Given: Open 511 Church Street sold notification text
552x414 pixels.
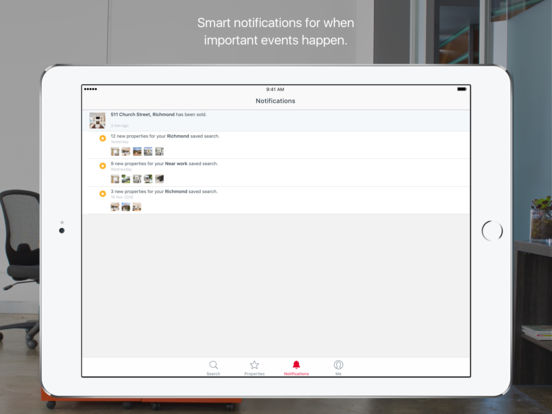Looking at the screenshot, I should pyautogui.click(x=158, y=114).
